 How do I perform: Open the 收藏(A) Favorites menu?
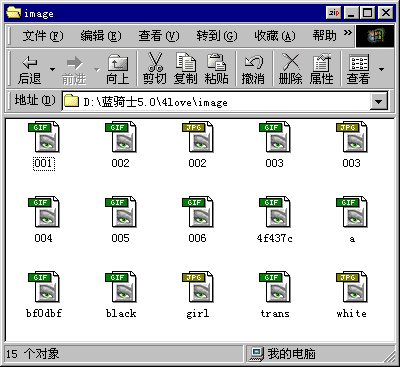point(275,36)
